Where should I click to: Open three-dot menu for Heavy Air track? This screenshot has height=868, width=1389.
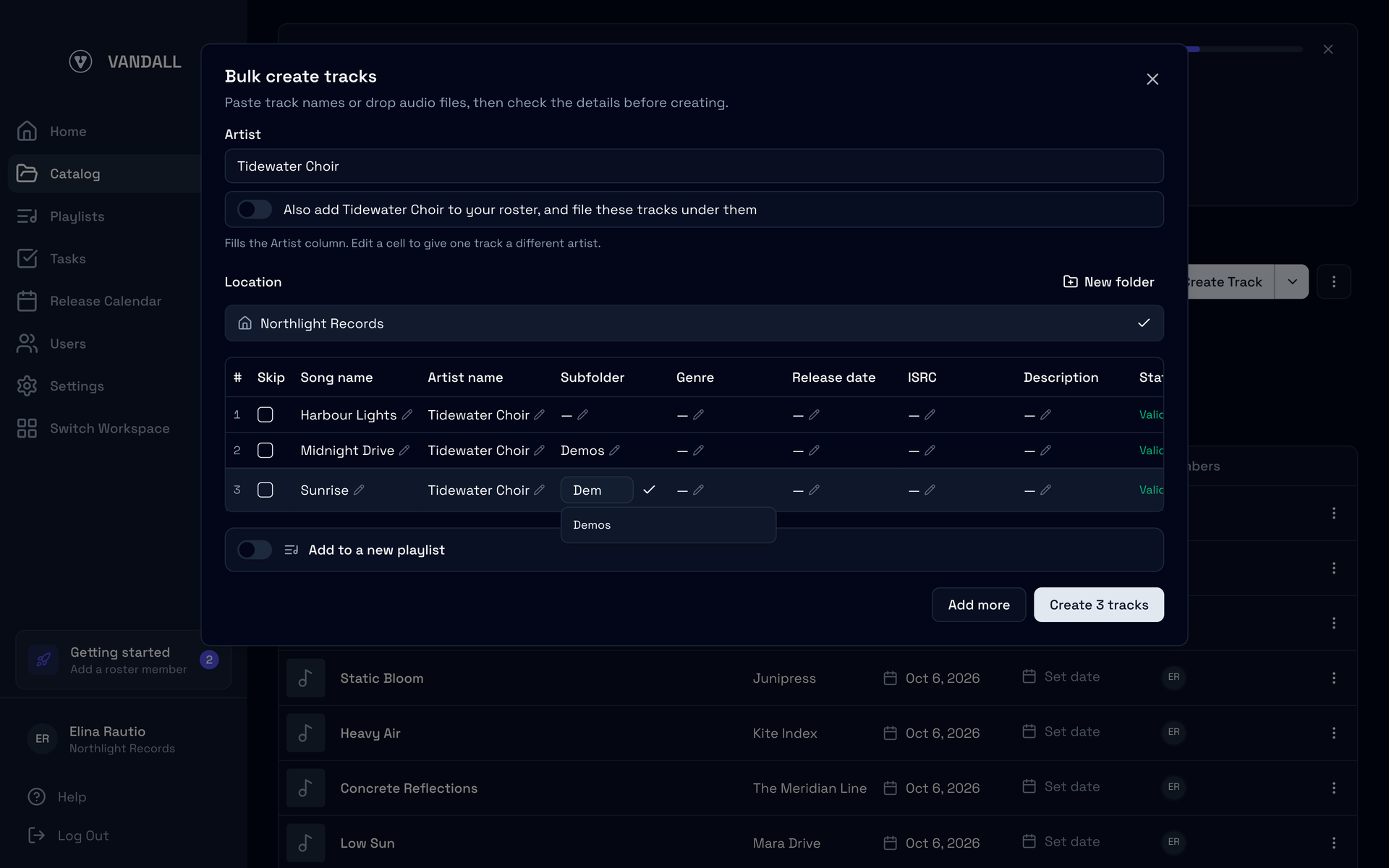pos(1333,733)
